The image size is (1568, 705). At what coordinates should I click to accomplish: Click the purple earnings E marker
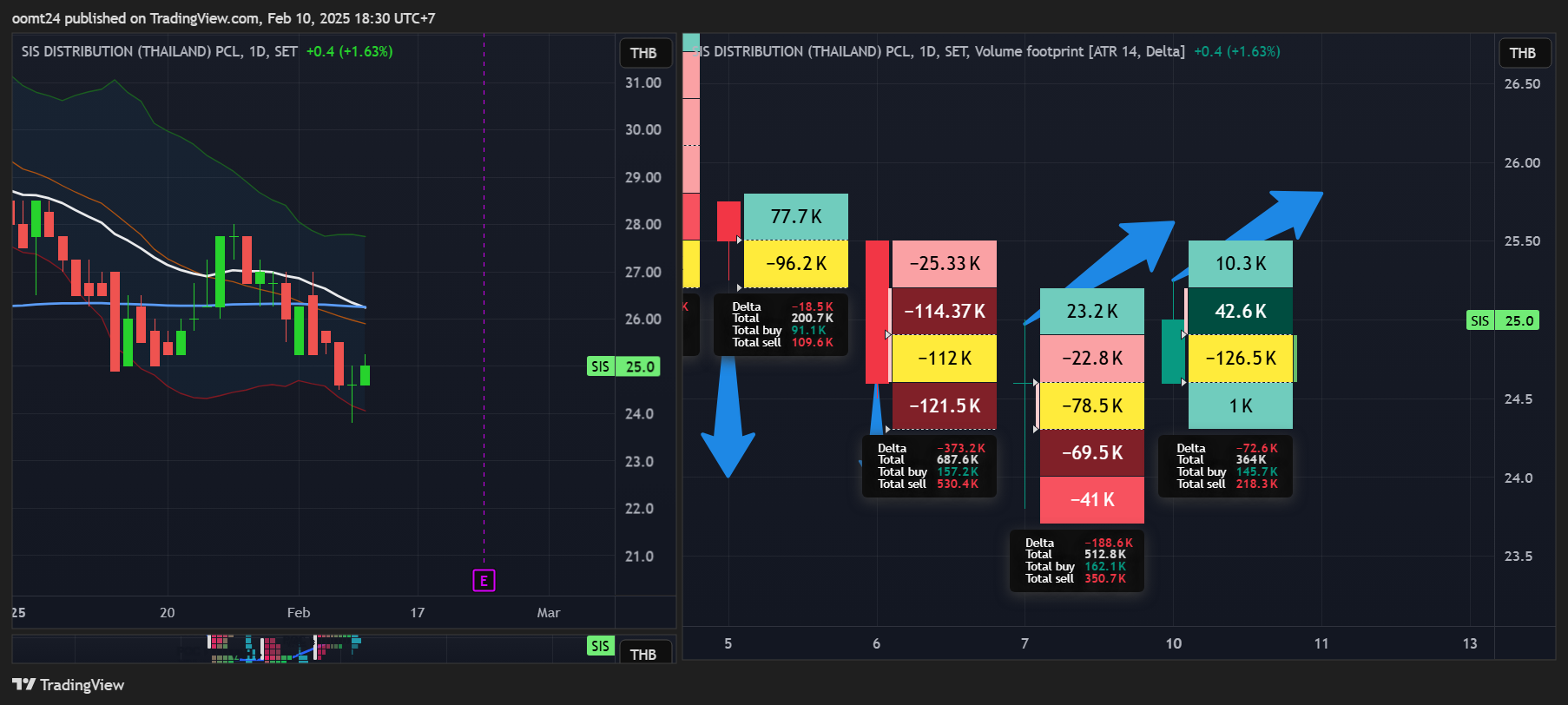click(484, 581)
